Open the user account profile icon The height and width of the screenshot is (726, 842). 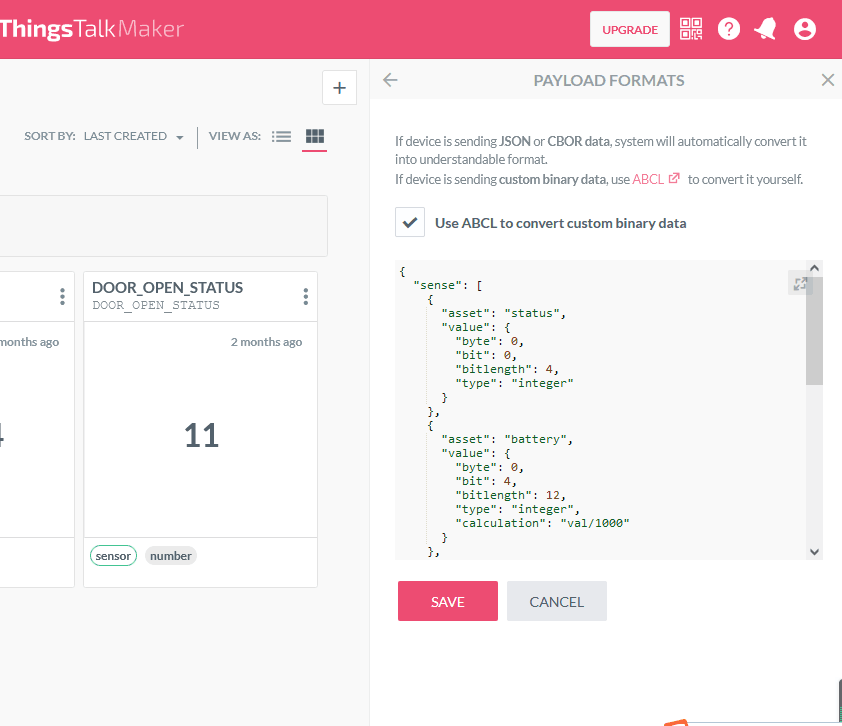point(804,29)
